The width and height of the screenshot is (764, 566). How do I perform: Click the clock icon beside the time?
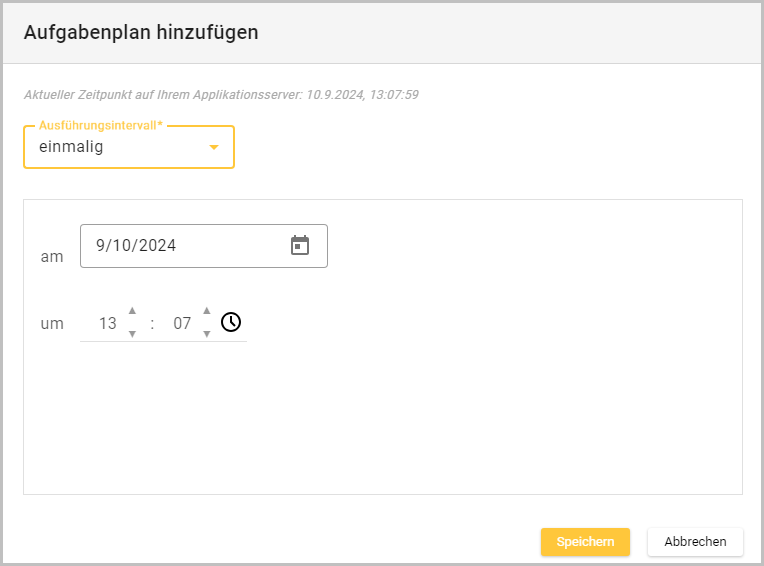[x=231, y=322]
